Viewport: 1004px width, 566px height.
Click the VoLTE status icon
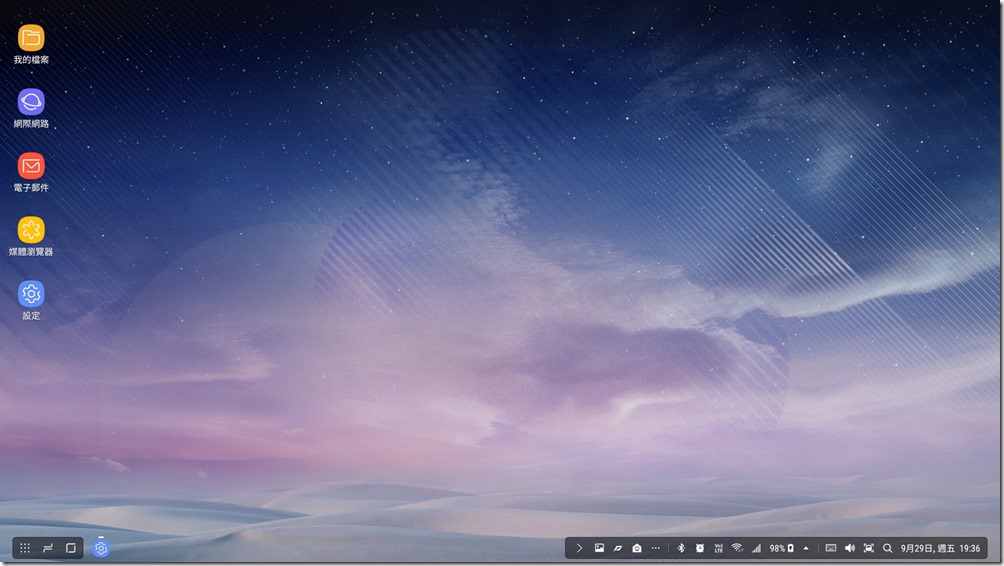click(x=718, y=548)
